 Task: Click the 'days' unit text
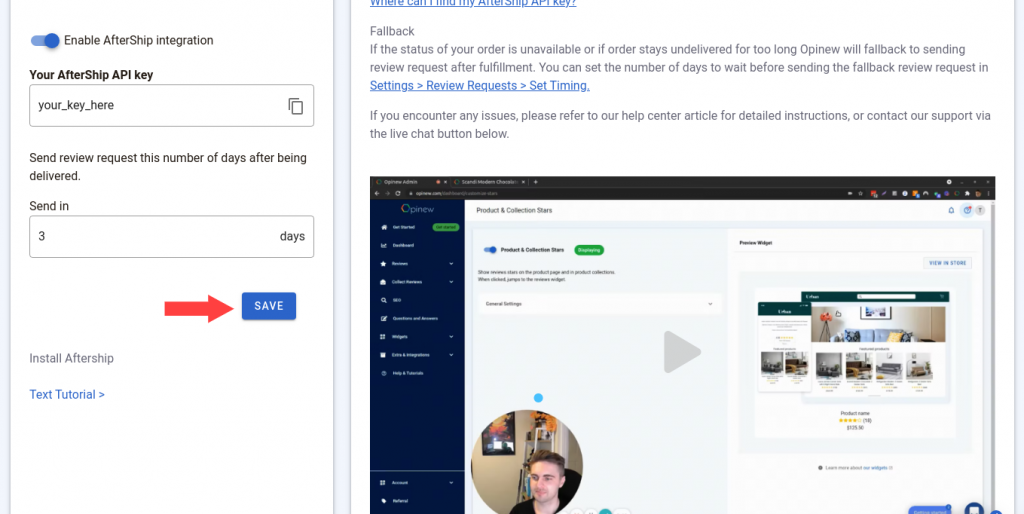point(292,236)
